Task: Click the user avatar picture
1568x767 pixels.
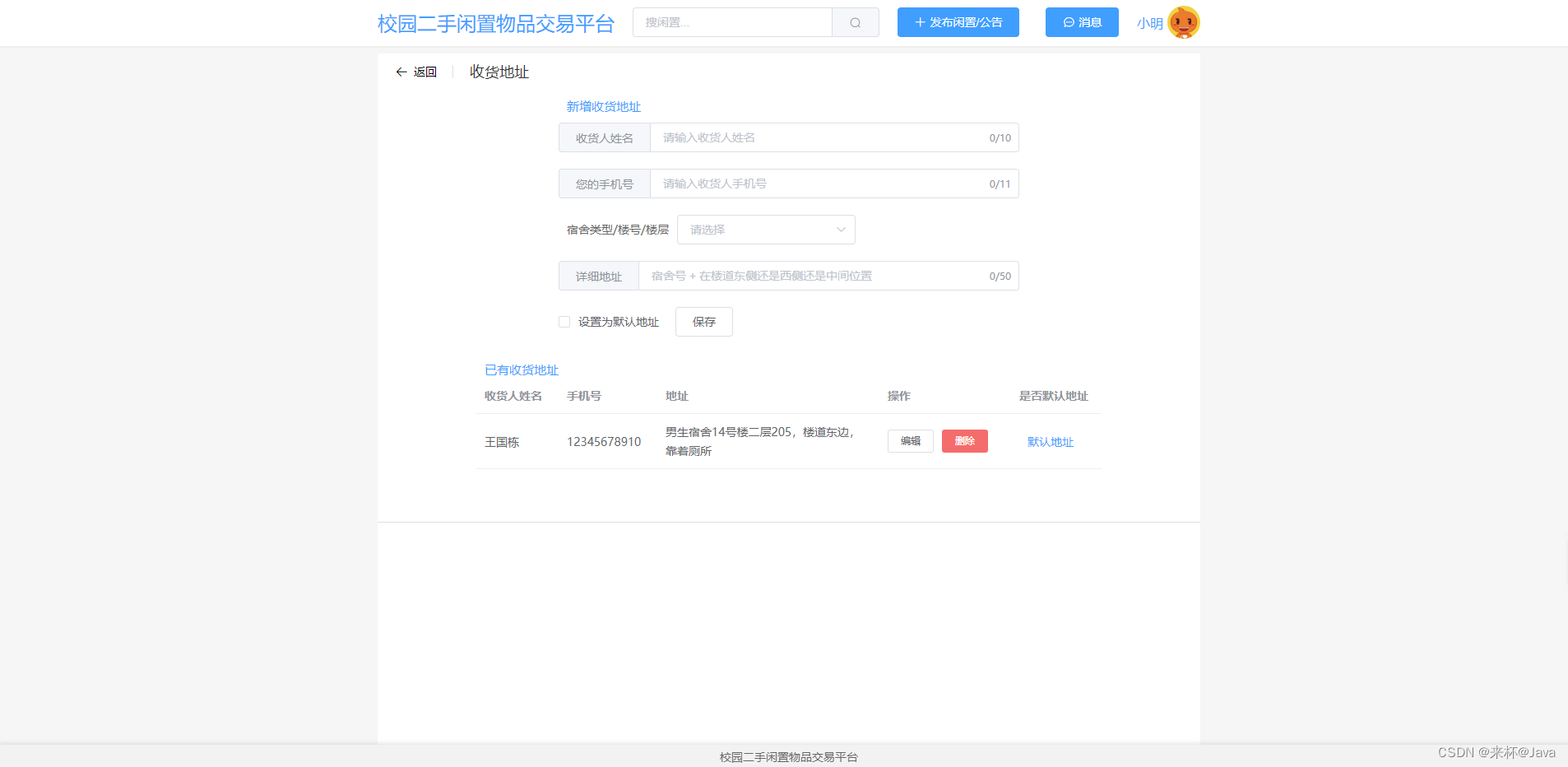Action: pos(1184,22)
